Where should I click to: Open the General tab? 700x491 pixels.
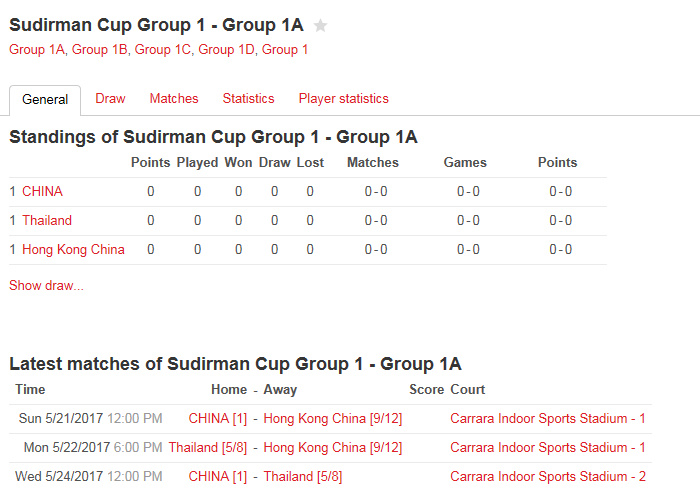(45, 100)
